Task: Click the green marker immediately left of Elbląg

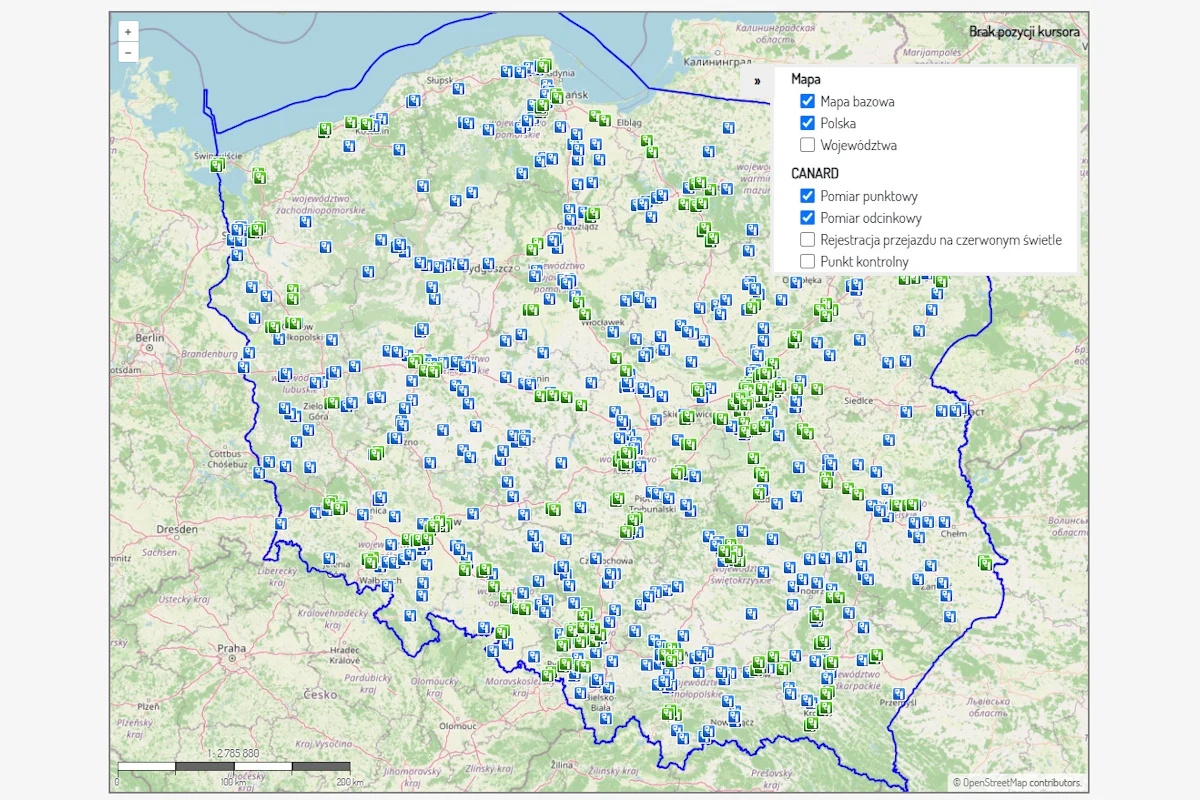Action: pos(603,121)
